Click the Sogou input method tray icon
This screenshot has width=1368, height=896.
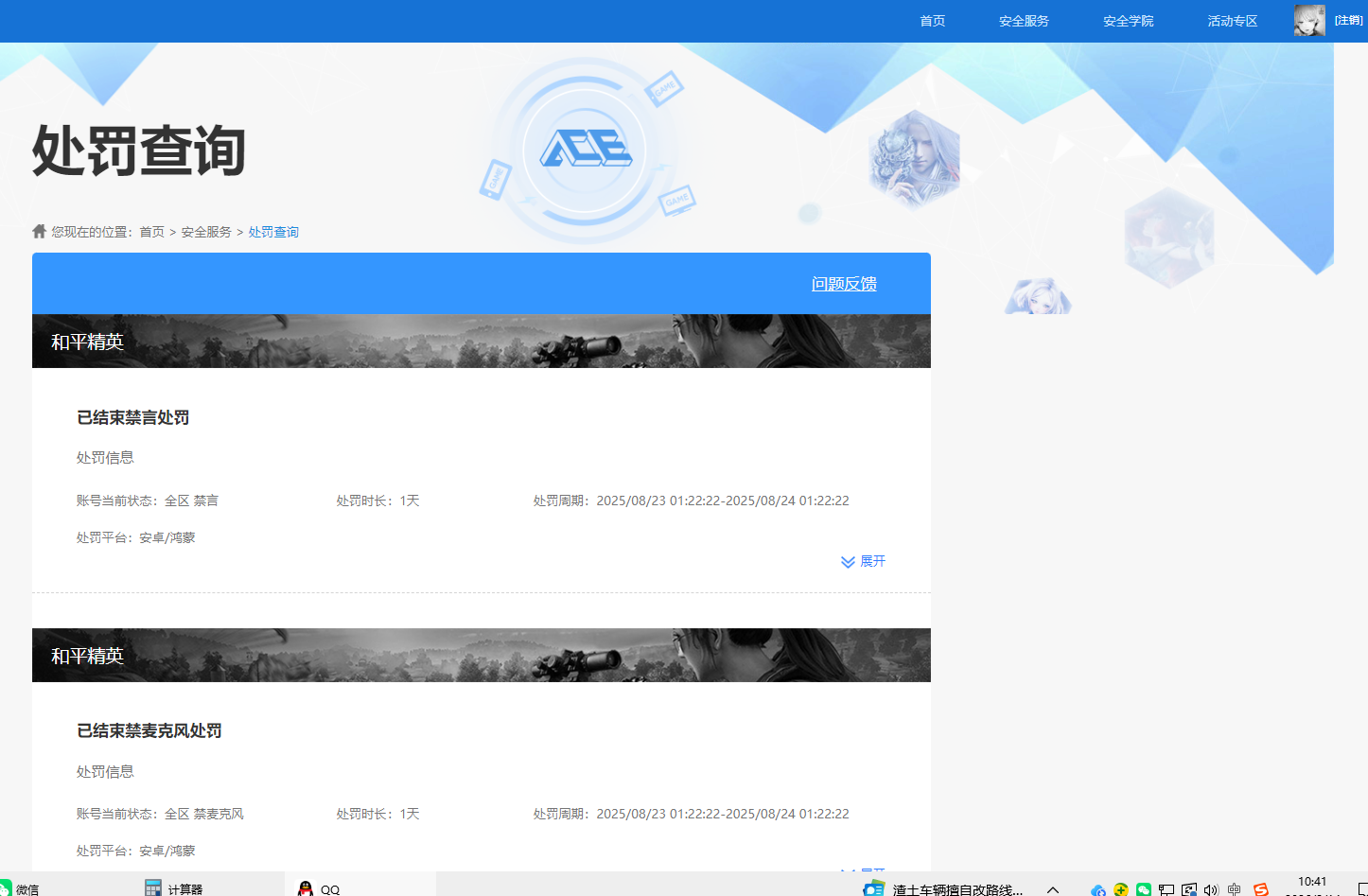(1260, 889)
